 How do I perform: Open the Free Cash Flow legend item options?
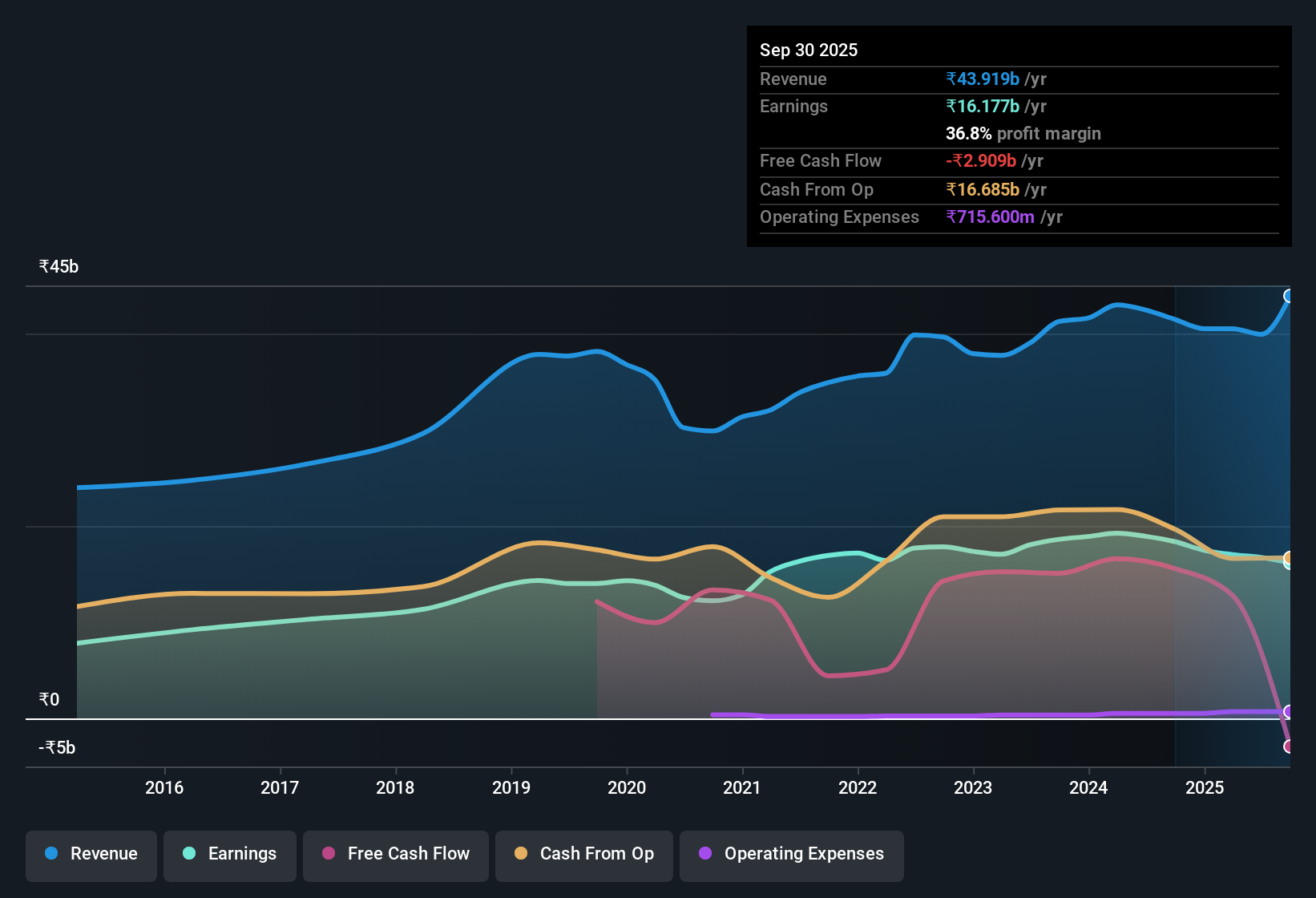click(x=395, y=854)
